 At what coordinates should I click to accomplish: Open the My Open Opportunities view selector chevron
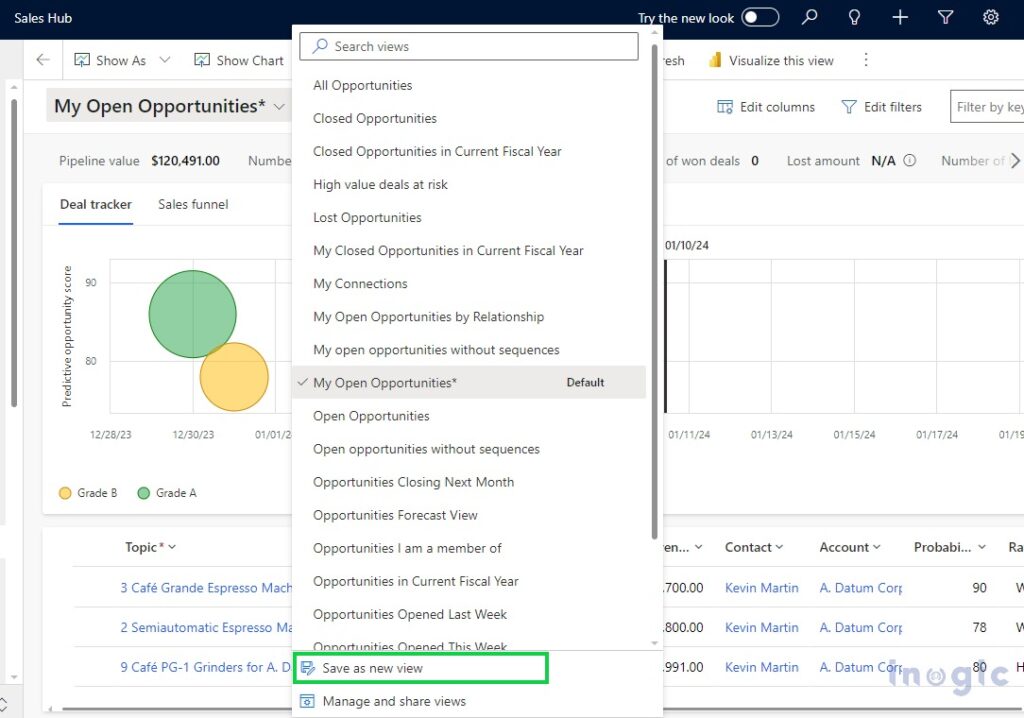point(279,106)
